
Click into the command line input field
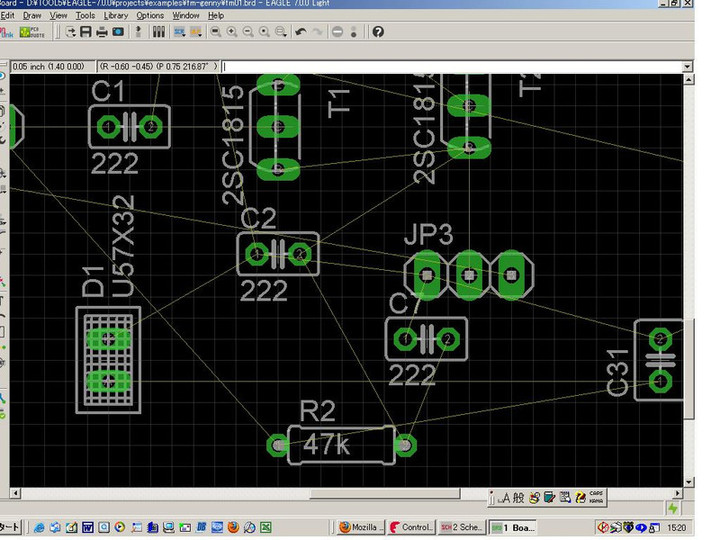tap(450, 67)
